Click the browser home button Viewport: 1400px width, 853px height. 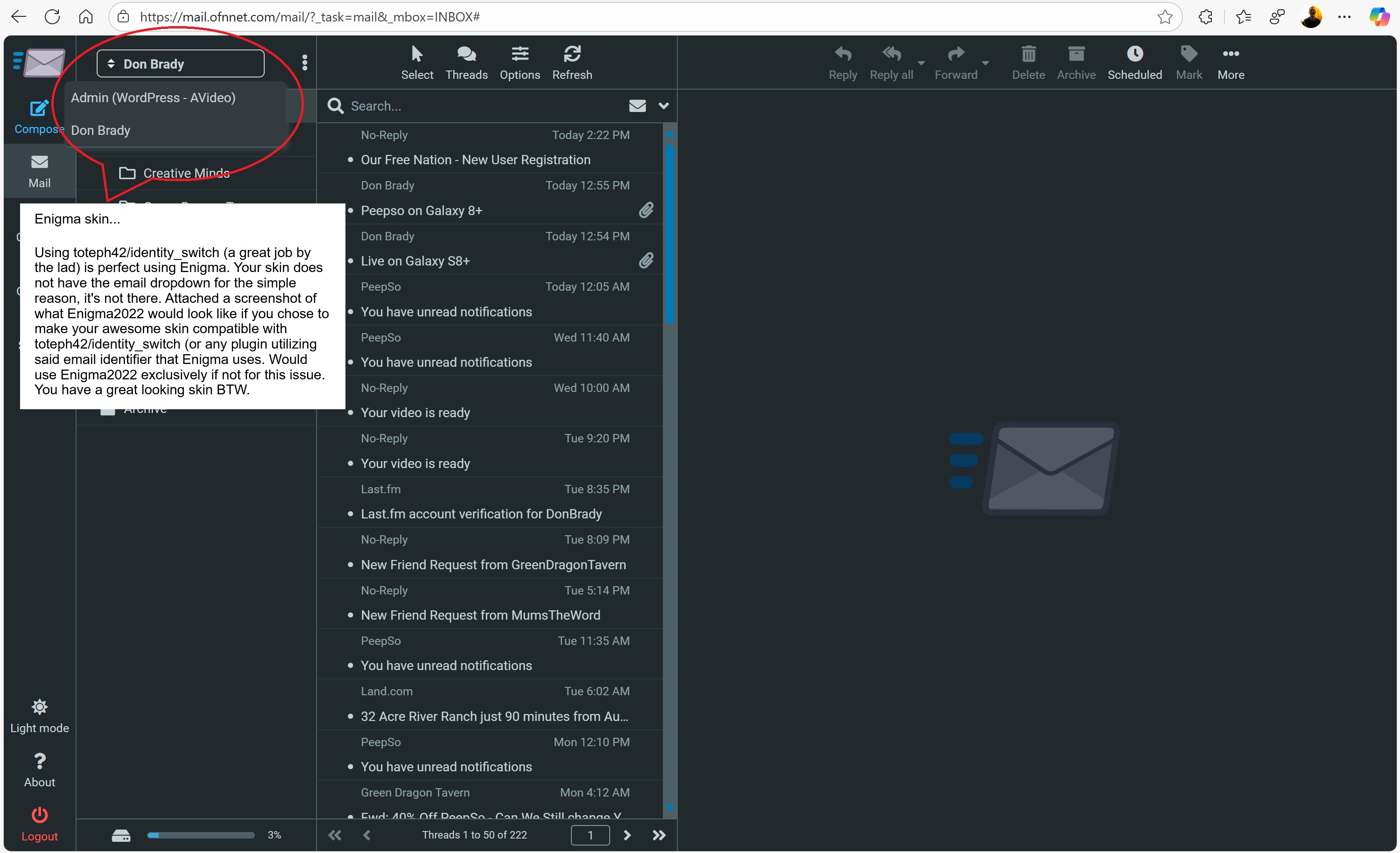pyautogui.click(x=86, y=16)
